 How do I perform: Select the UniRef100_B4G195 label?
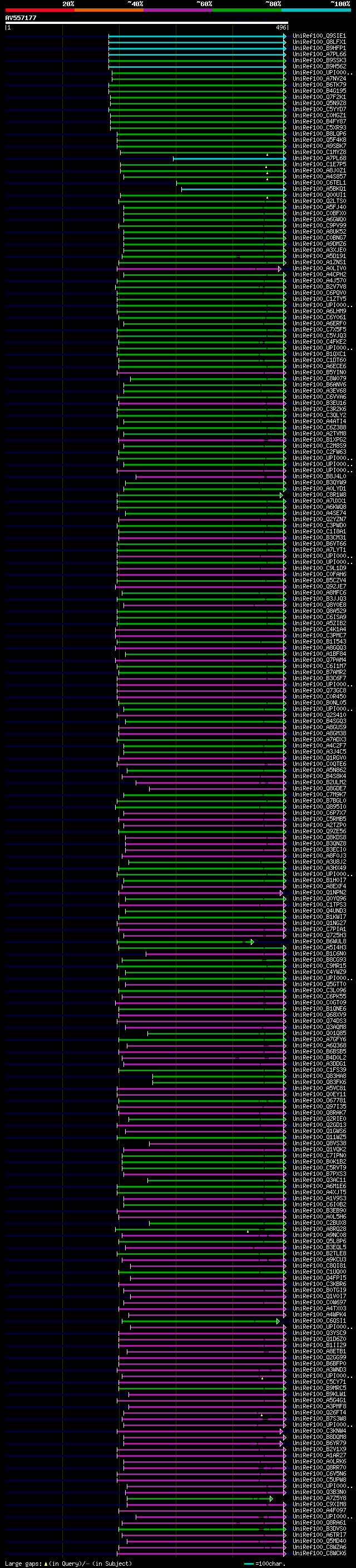319,91
